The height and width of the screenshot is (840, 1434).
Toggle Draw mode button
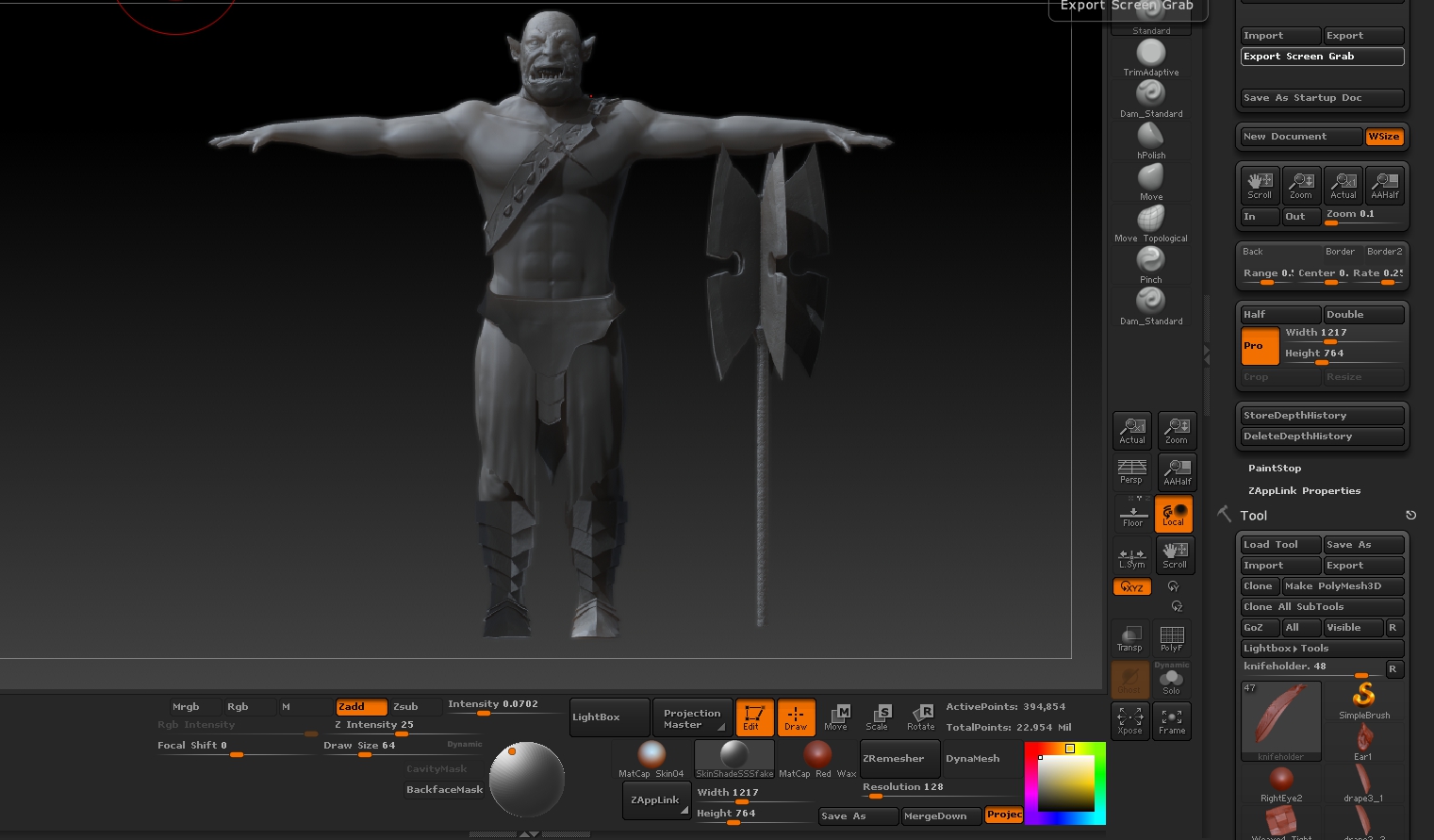click(796, 717)
